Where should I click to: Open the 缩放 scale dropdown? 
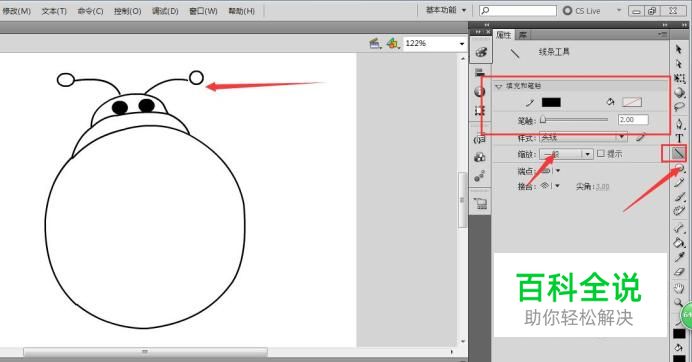coord(566,154)
